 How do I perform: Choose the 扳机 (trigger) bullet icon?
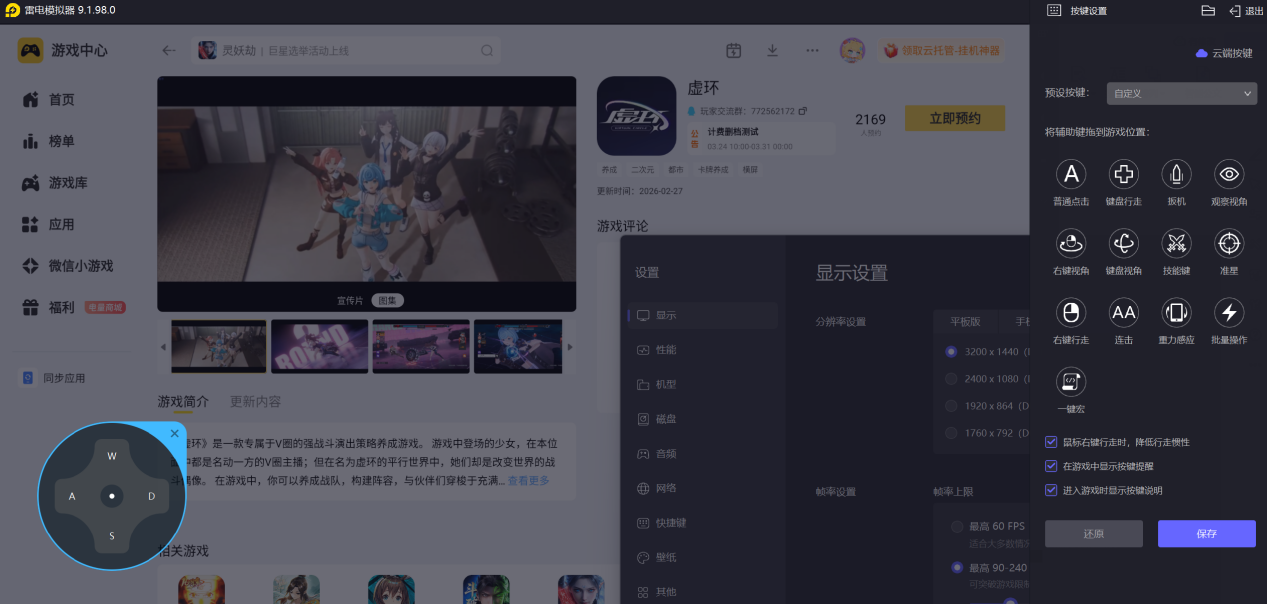[x=1176, y=175]
